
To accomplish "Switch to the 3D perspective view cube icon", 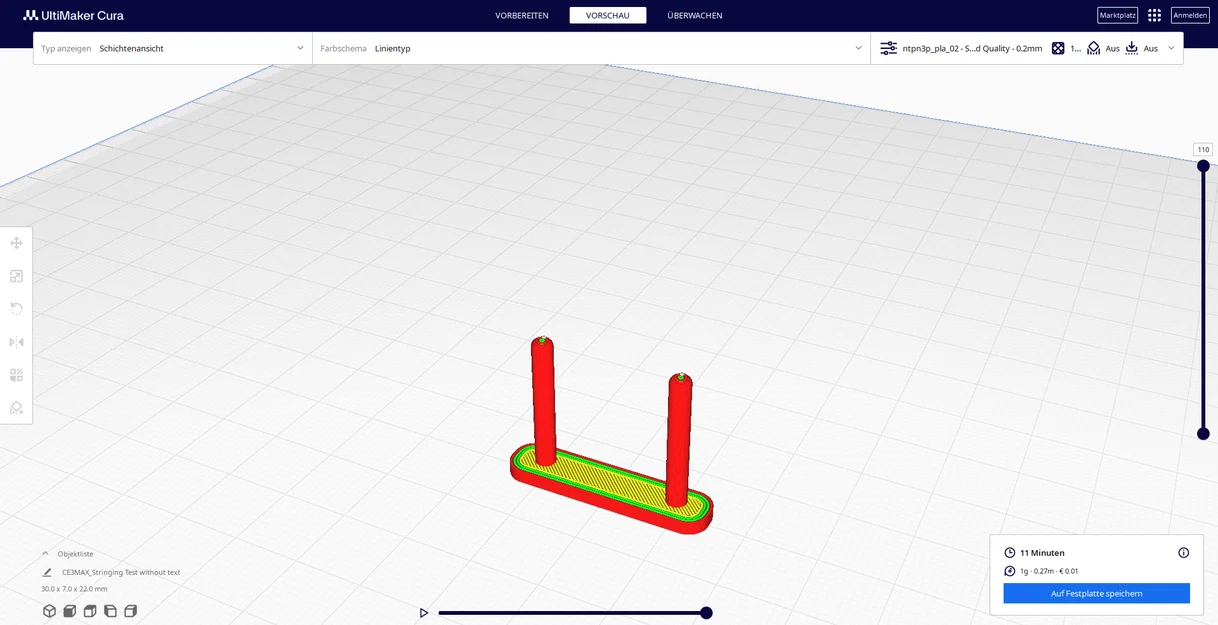I will [49, 611].
